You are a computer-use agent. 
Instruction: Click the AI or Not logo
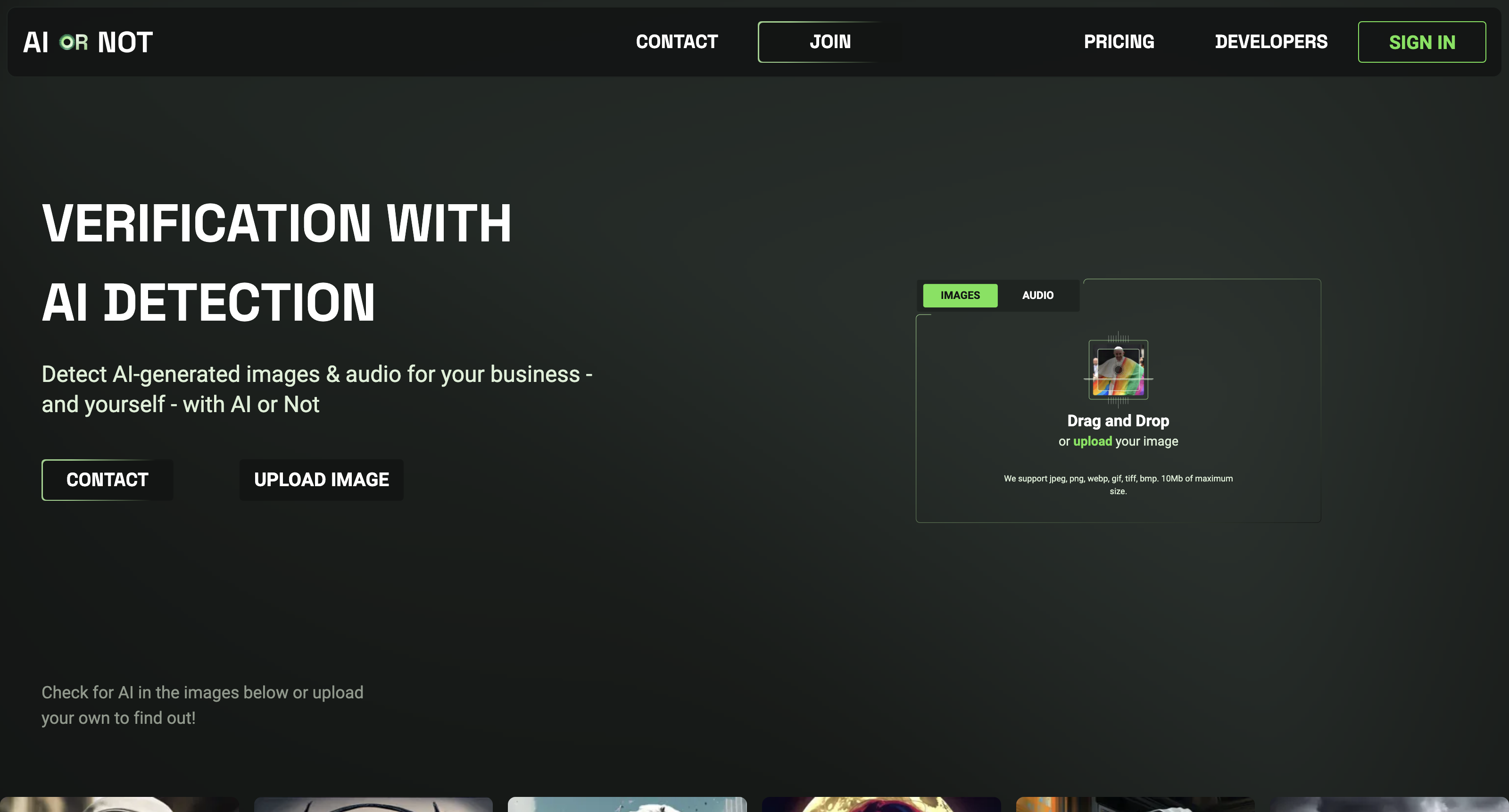tap(88, 42)
